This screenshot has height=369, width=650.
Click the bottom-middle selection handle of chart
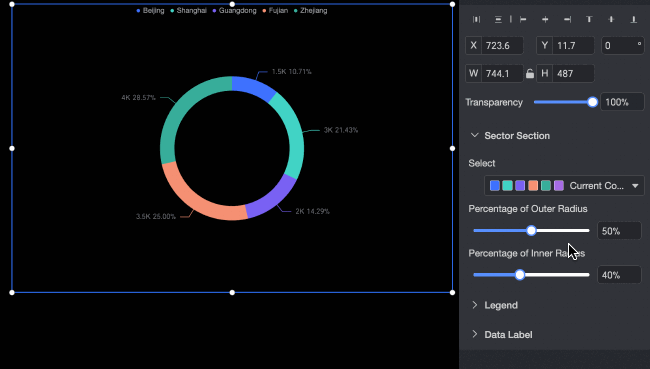[x=232, y=292]
